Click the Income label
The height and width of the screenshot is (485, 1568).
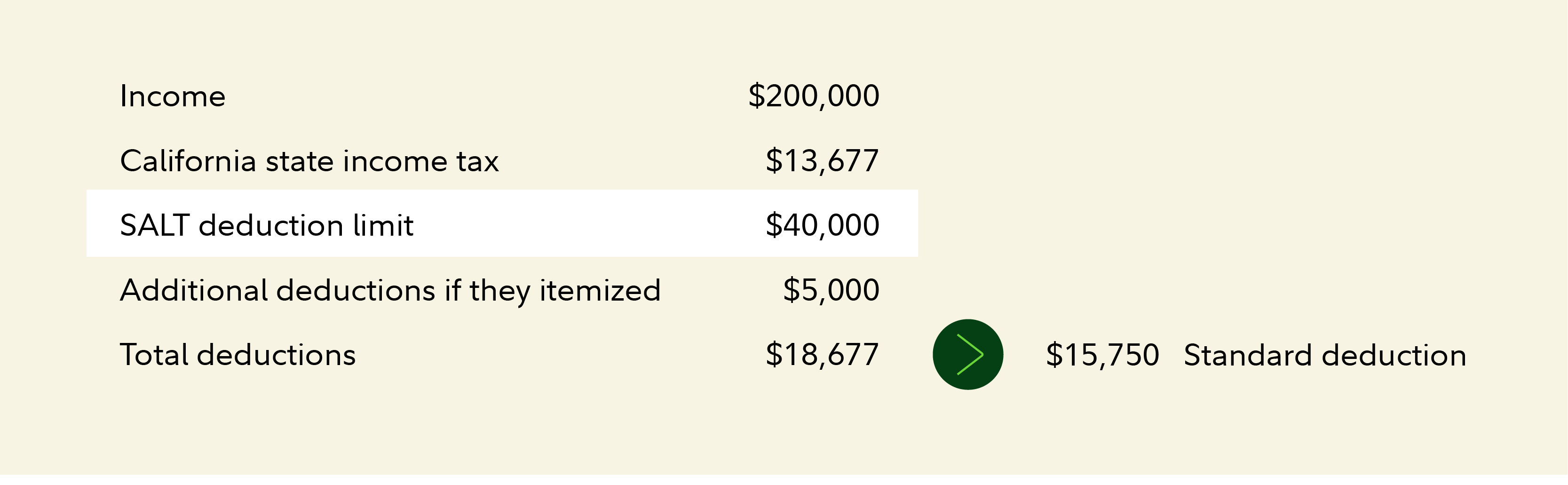pos(173,96)
